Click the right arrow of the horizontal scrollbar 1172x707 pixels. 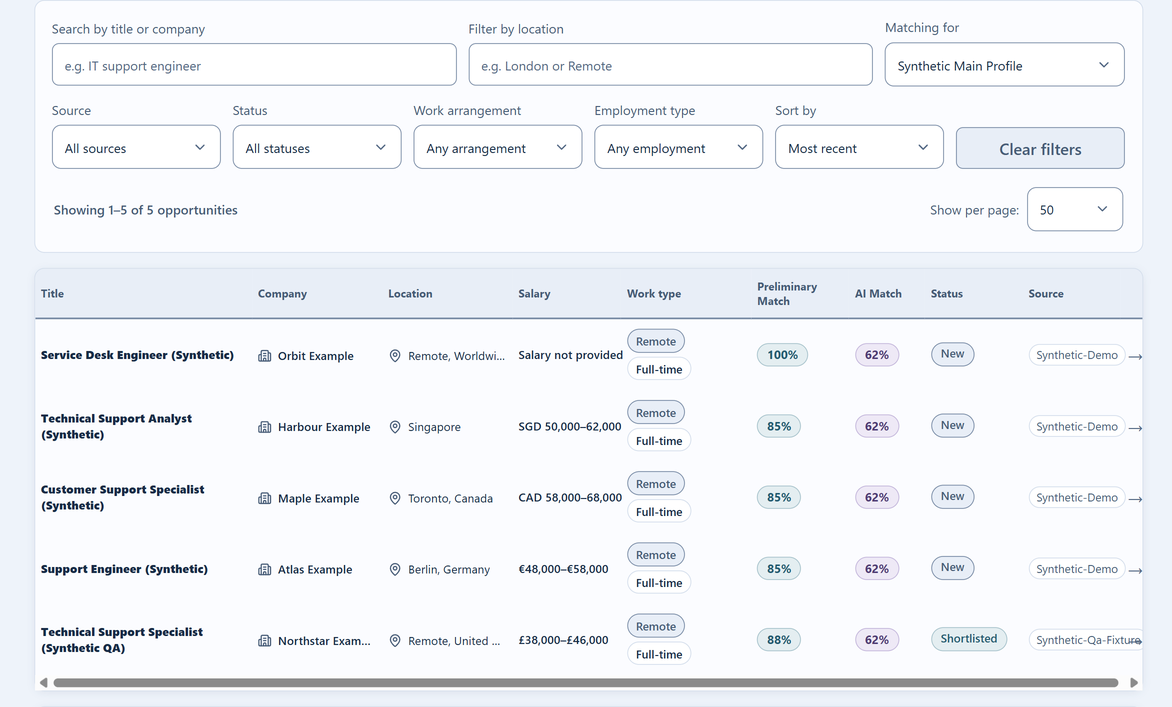coord(1134,682)
